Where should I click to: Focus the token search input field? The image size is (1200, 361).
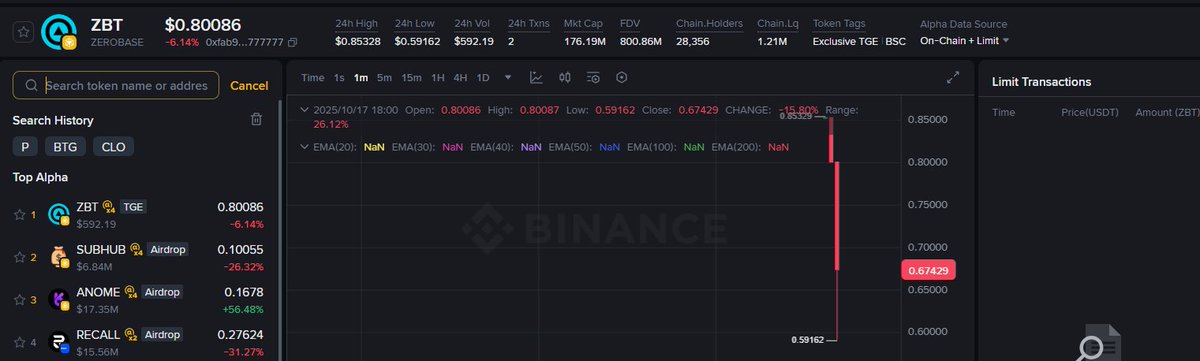tap(116, 86)
